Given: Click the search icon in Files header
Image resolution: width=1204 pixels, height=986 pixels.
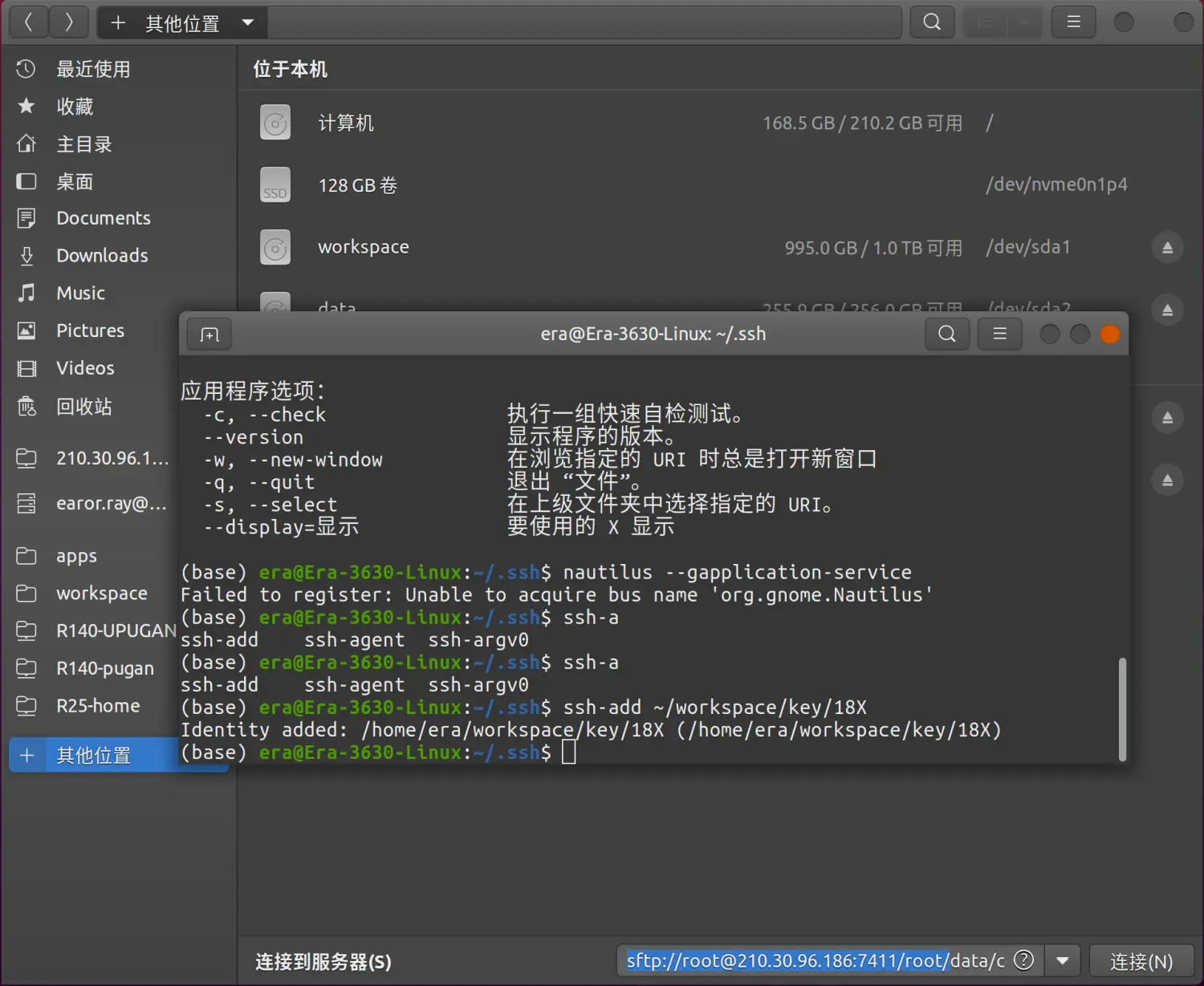Looking at the screenshot, I should point(931,22).
